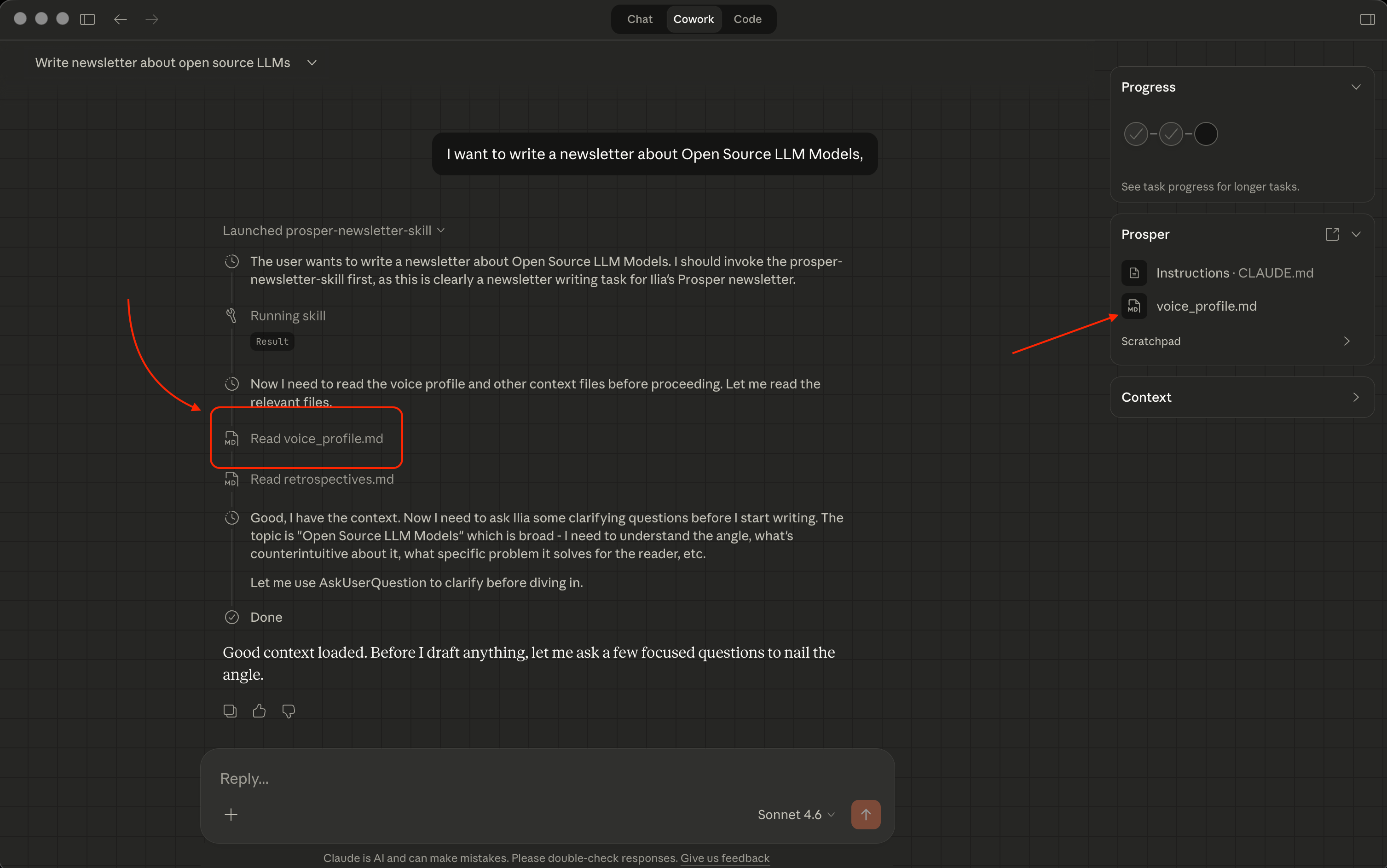Open the Result button under Running skill
Screen dimensions: 1387x868
click(272, 341)
